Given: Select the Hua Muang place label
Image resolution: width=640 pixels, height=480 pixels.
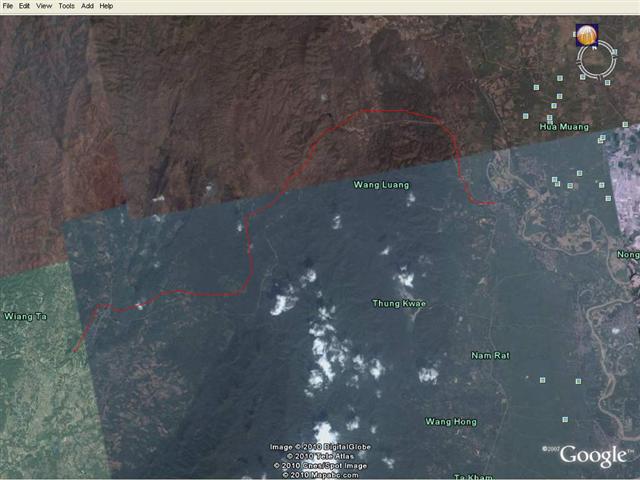Looking at the screenshot, I should point(564,127).
